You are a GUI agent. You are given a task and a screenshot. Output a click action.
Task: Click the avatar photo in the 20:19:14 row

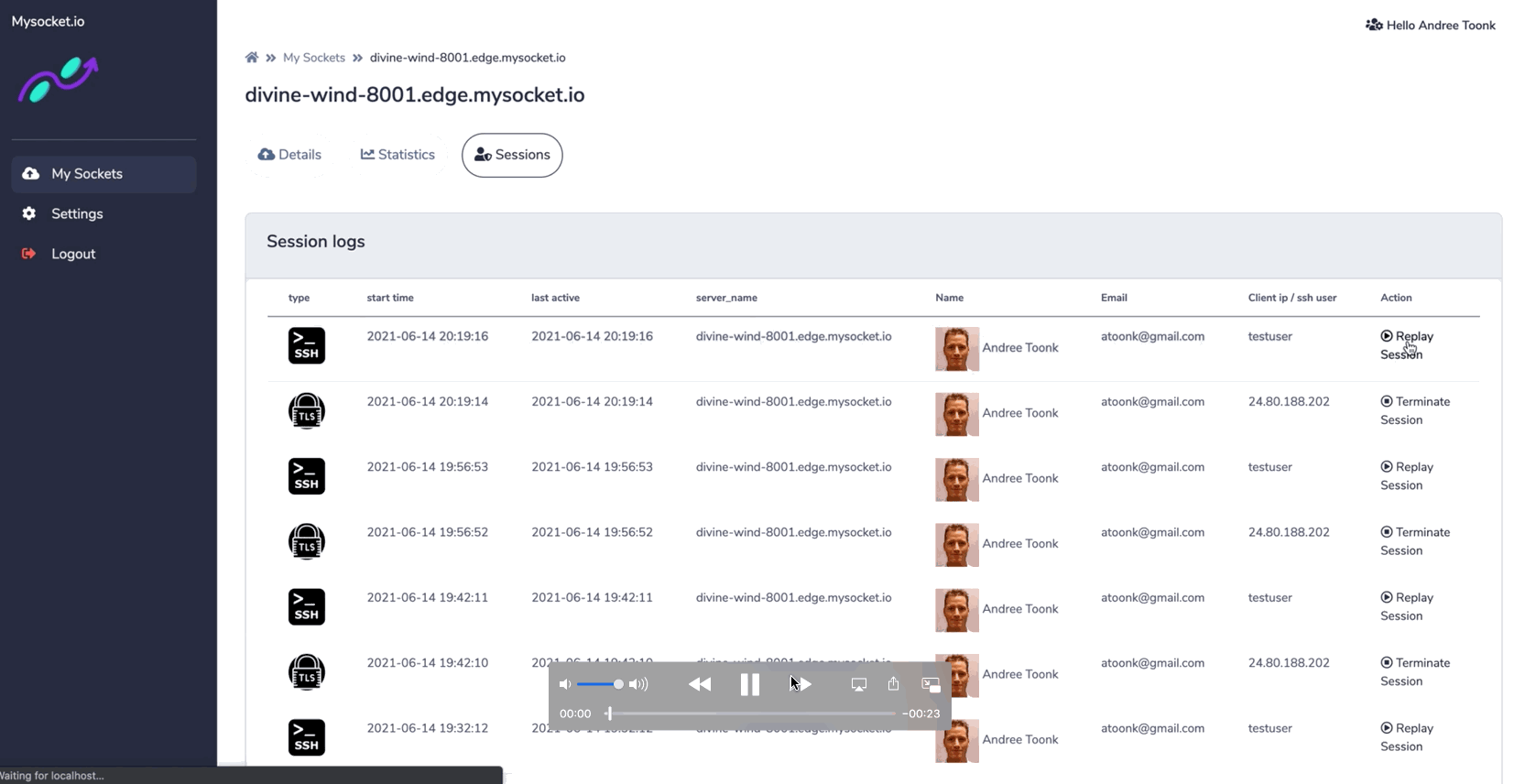coord(957,414)
